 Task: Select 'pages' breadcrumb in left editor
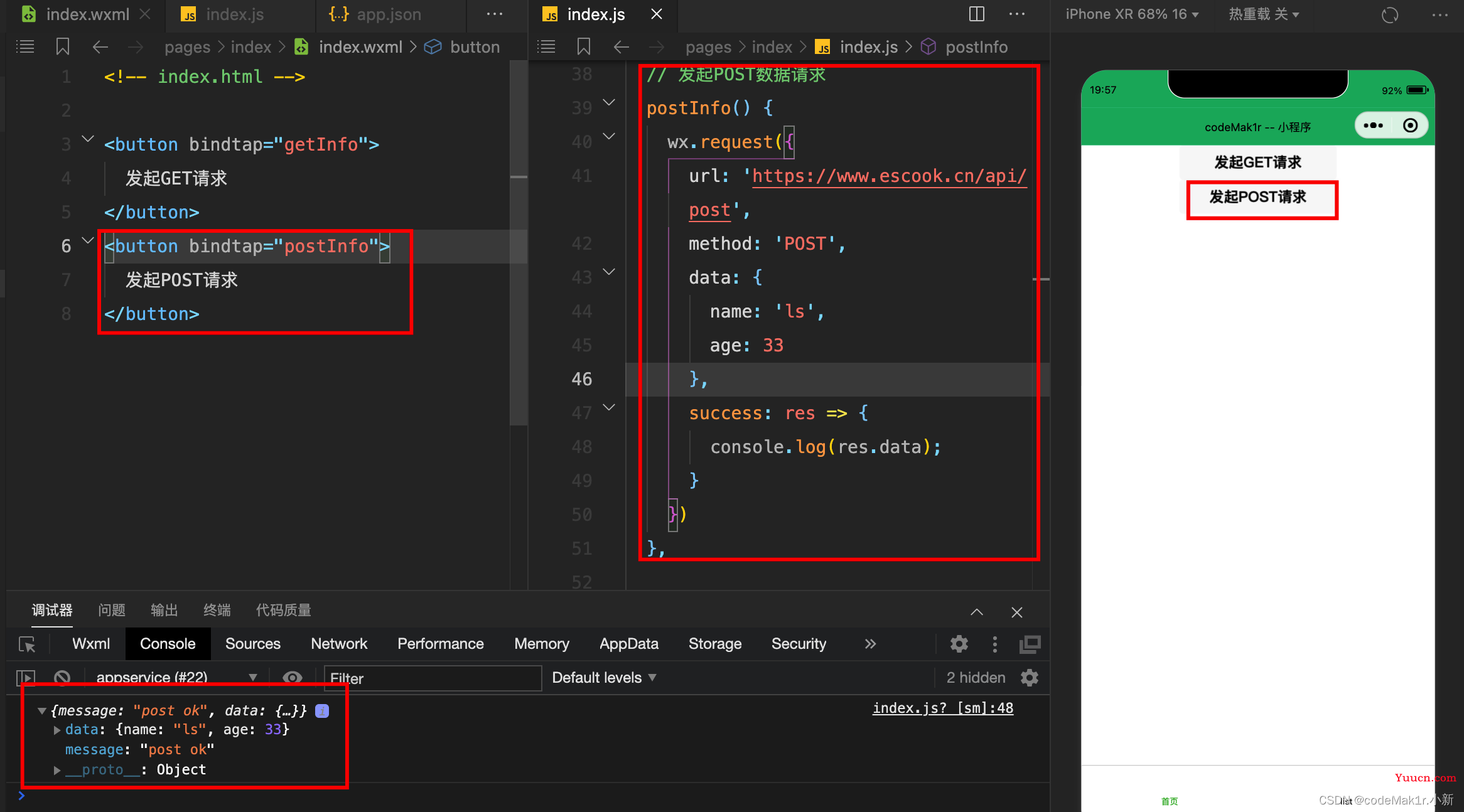(187, 47)
